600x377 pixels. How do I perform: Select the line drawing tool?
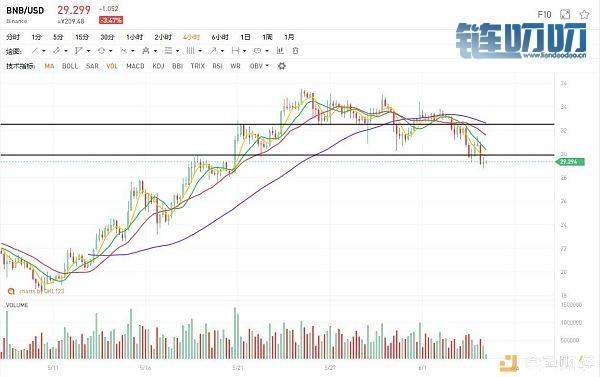[x=35, y=51]
